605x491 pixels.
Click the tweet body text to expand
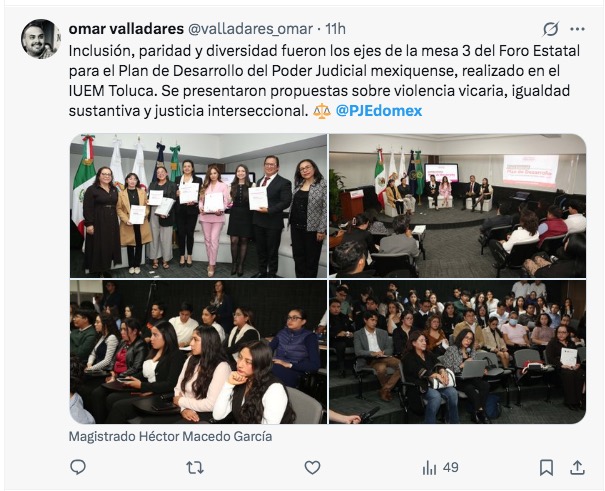[324, 81]
